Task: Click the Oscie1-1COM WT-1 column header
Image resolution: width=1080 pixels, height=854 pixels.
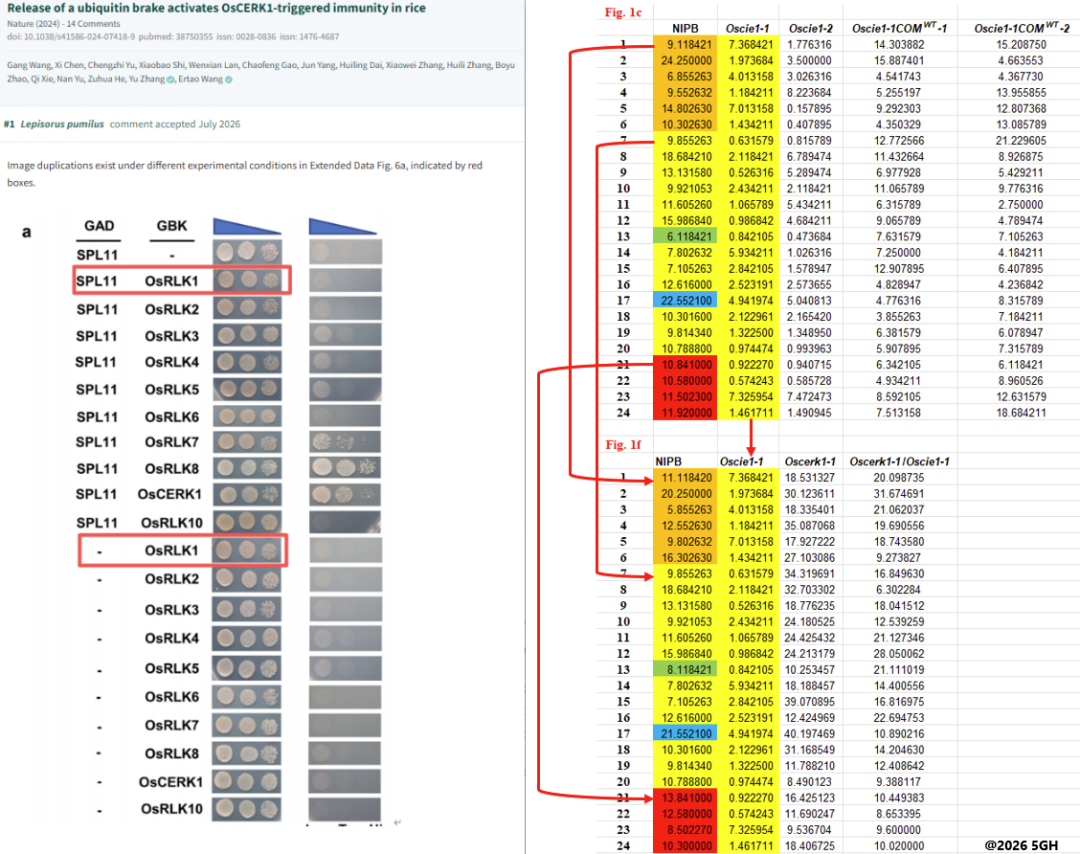Action: pos(900,28)
